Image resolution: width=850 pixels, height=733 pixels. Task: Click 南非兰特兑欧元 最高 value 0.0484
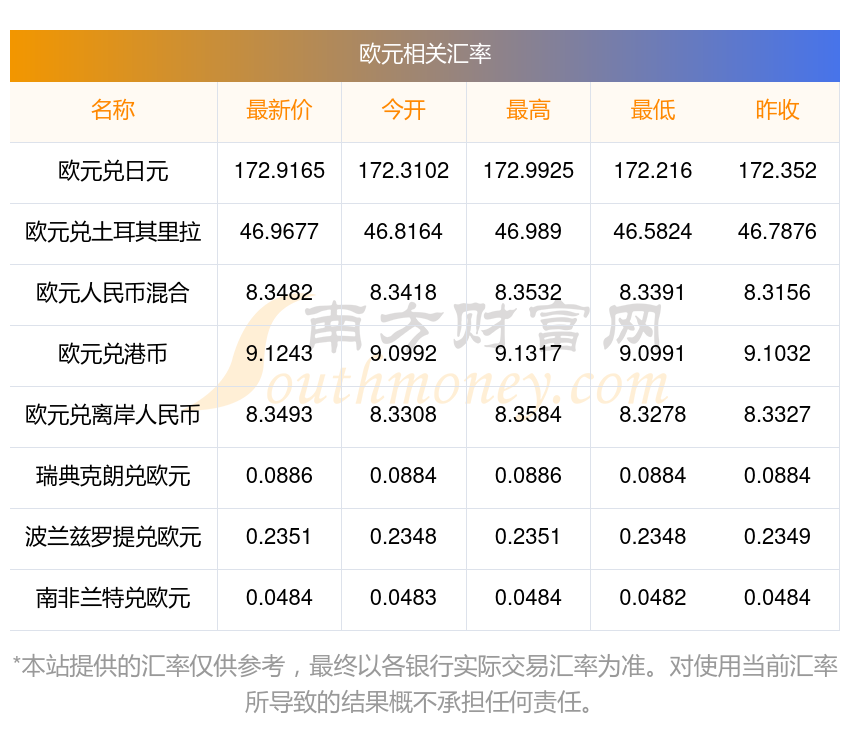tap(528, 598)
